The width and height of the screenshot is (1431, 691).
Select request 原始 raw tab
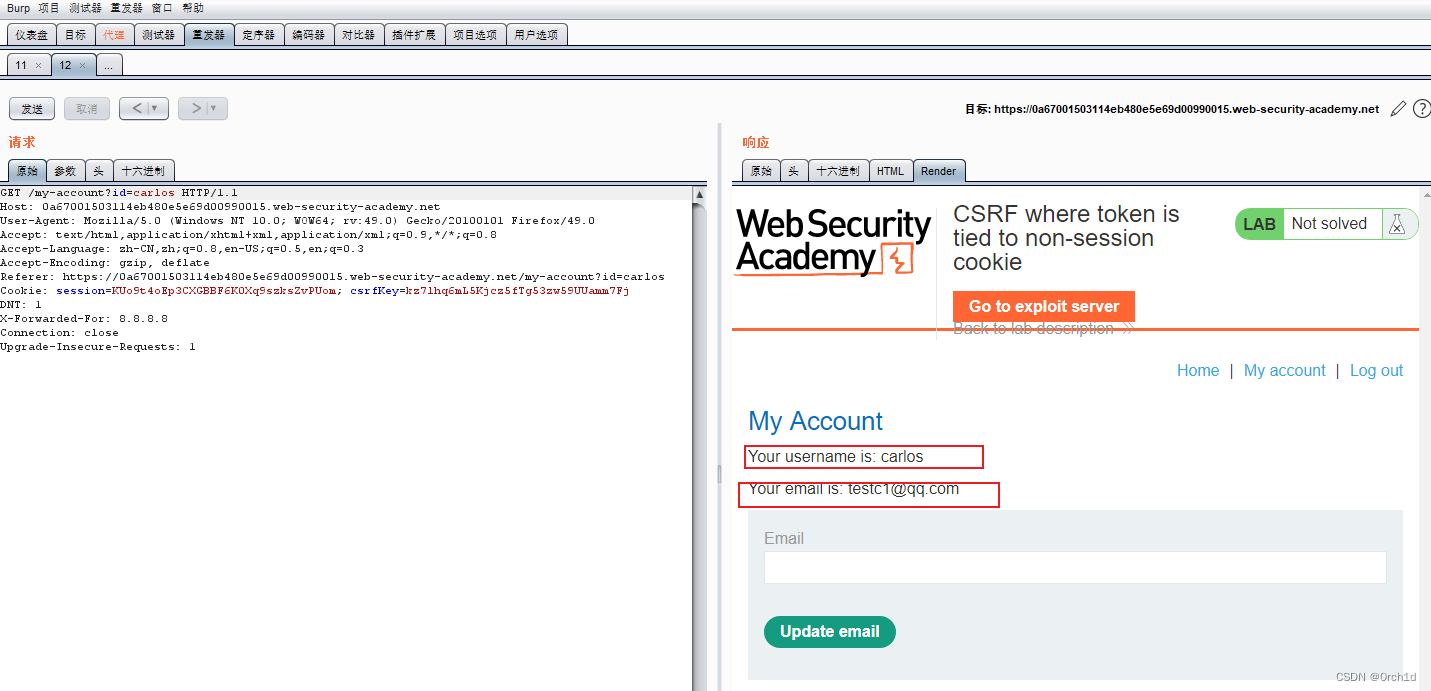coord(27,171)
